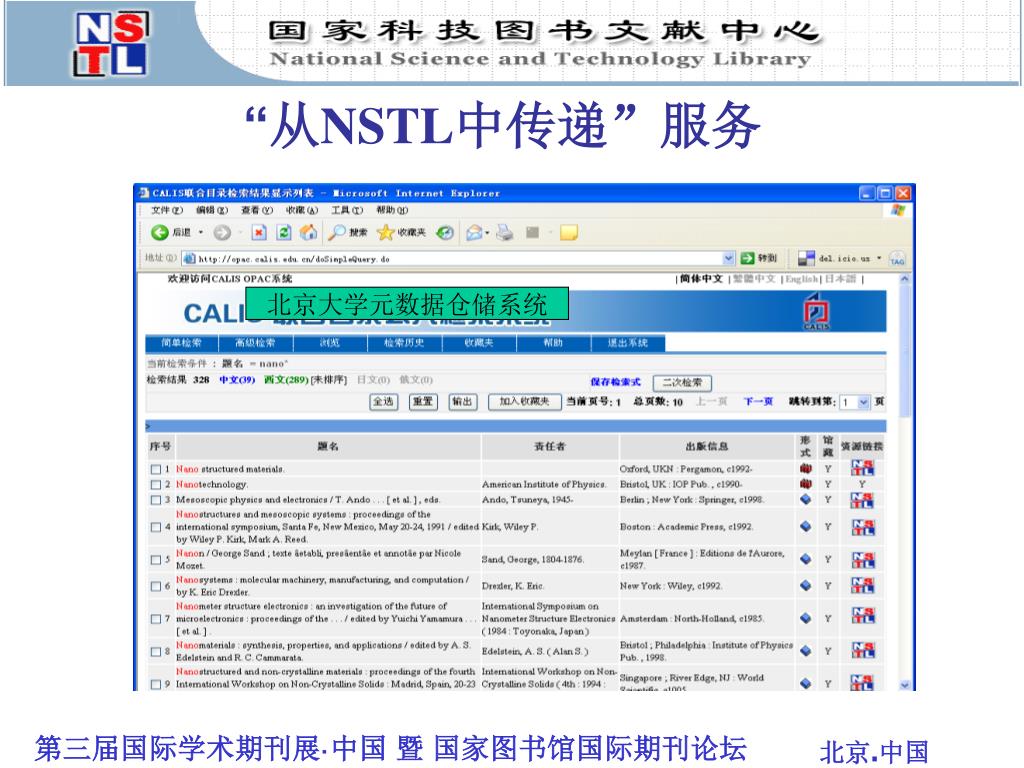The image size is (1024, 768).
Task: Open Favorites (收藏夹) star icon
Action: tap(386, 232)
